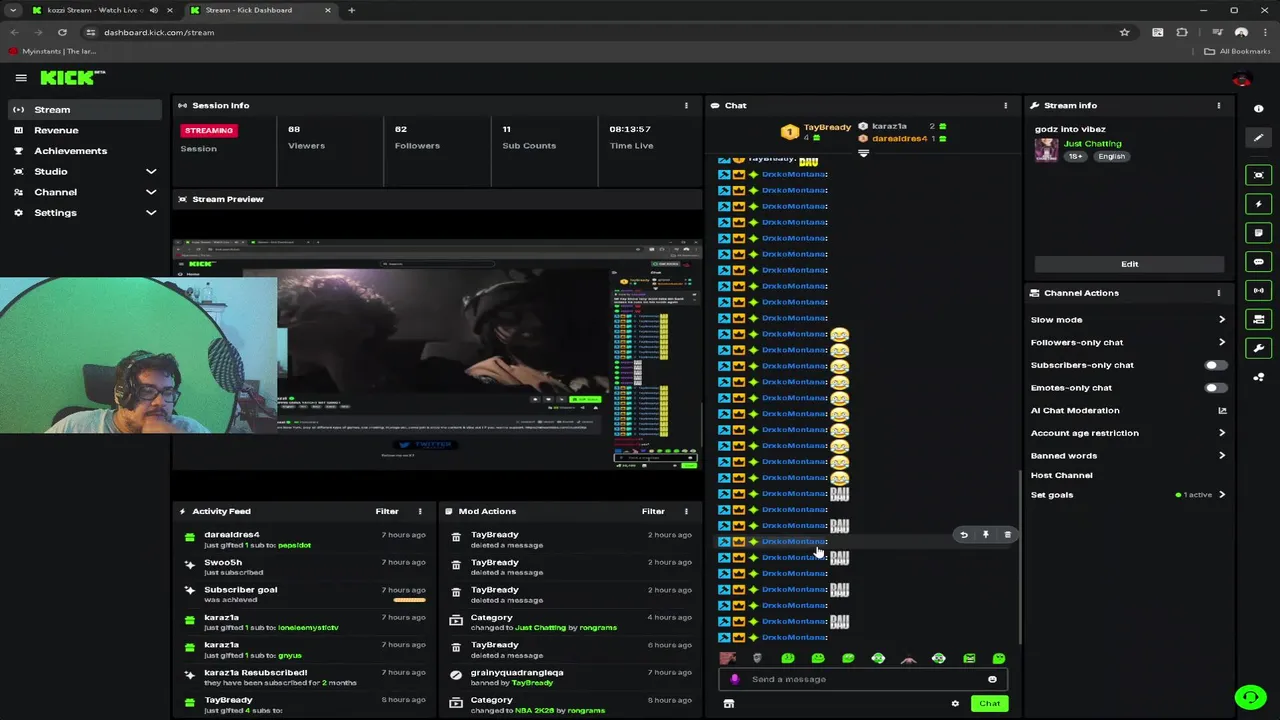The height and width of the screenshot is (720, 1280).
Task: Open All Bookmarks folder
Action: (x=1237, y=51)
